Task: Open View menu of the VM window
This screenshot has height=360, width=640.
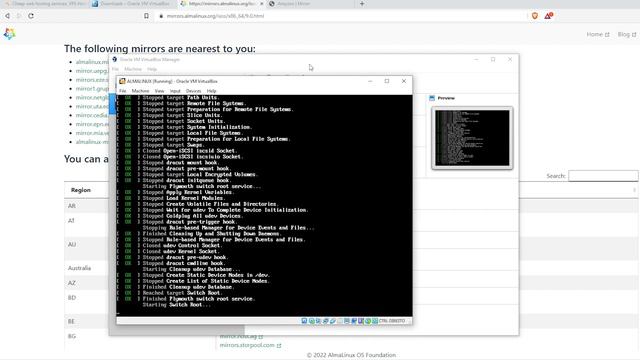Action: [159, 91]
